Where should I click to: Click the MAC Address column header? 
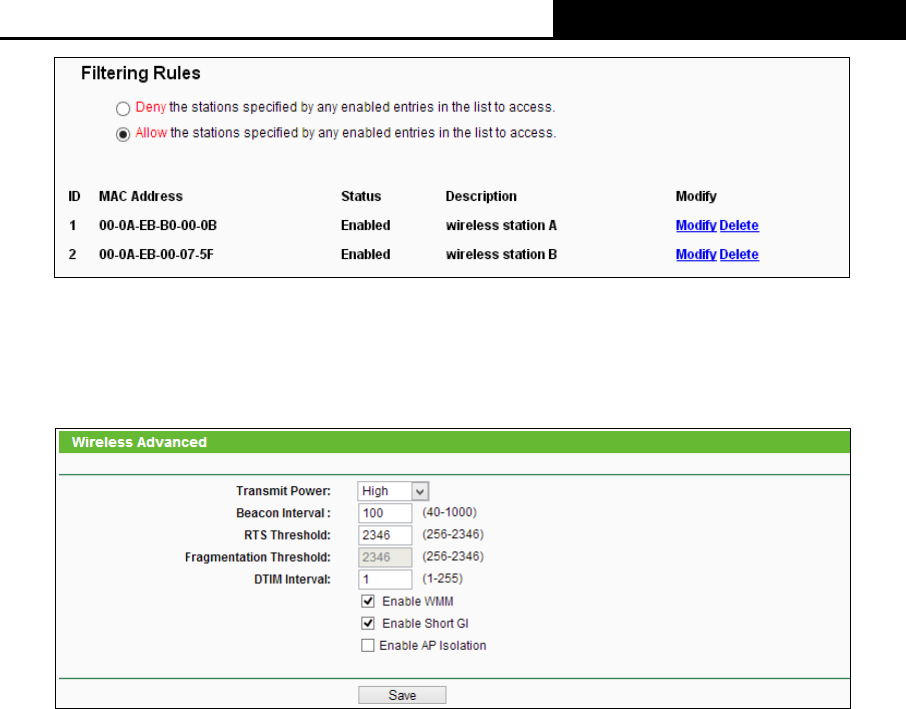pyautogui.click(x=140, y=196)
